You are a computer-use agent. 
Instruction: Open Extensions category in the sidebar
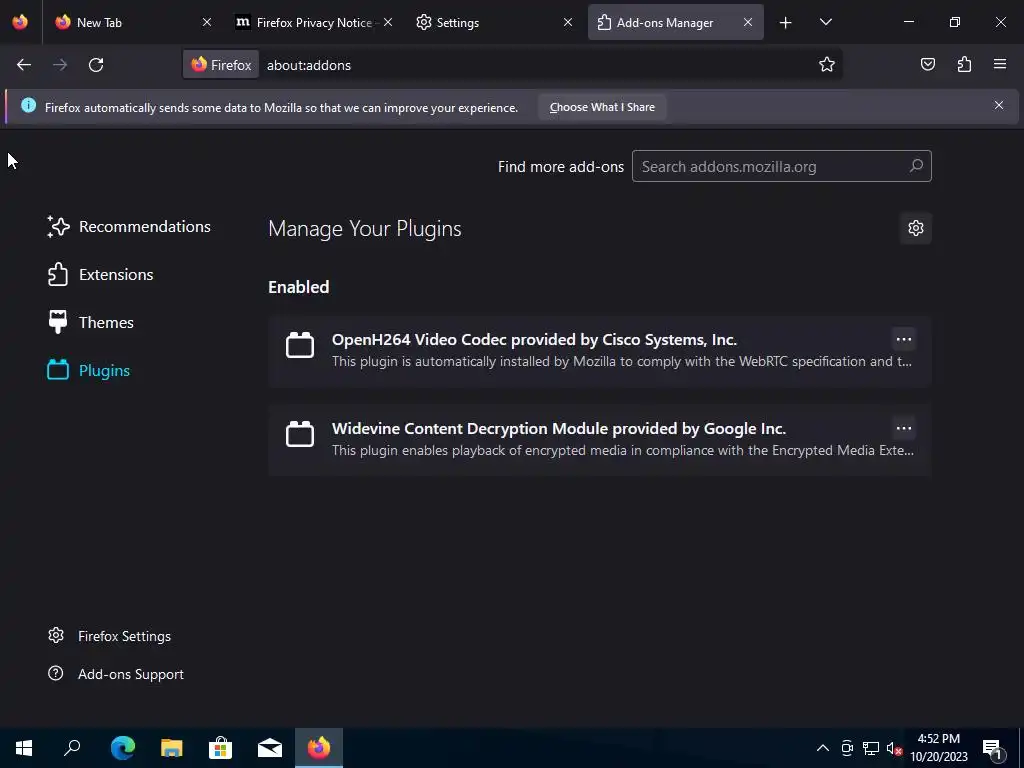click(x=101, y=274)
